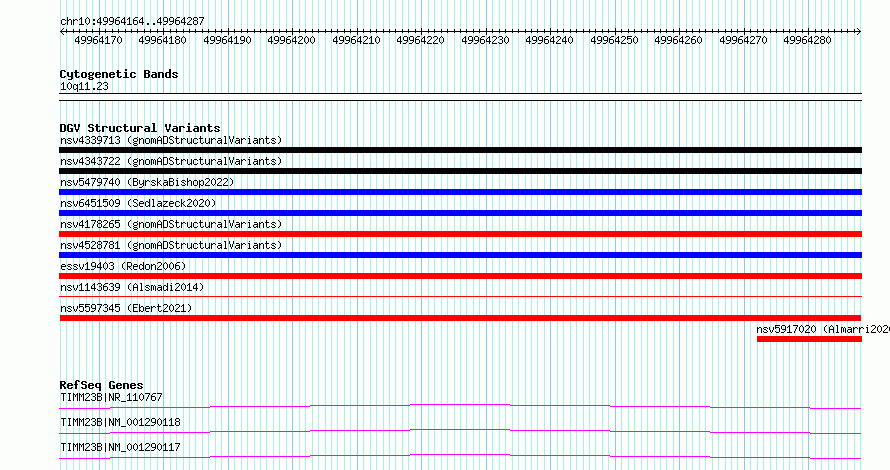Click the magenta line for TIMM23B|NM_001290118
The width and height of the screenshot is (890, 470).
460,431
